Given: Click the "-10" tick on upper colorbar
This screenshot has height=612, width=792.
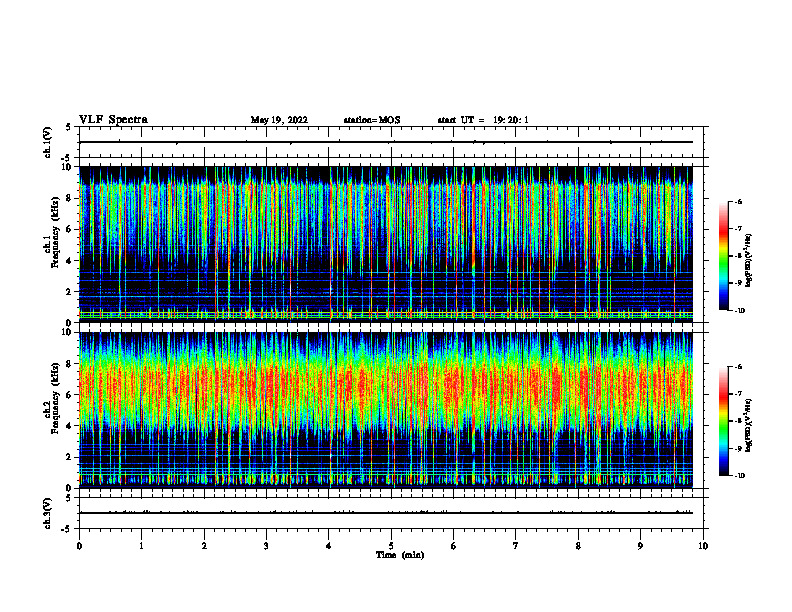Looking at the screenshot, I should coord(739,311).
